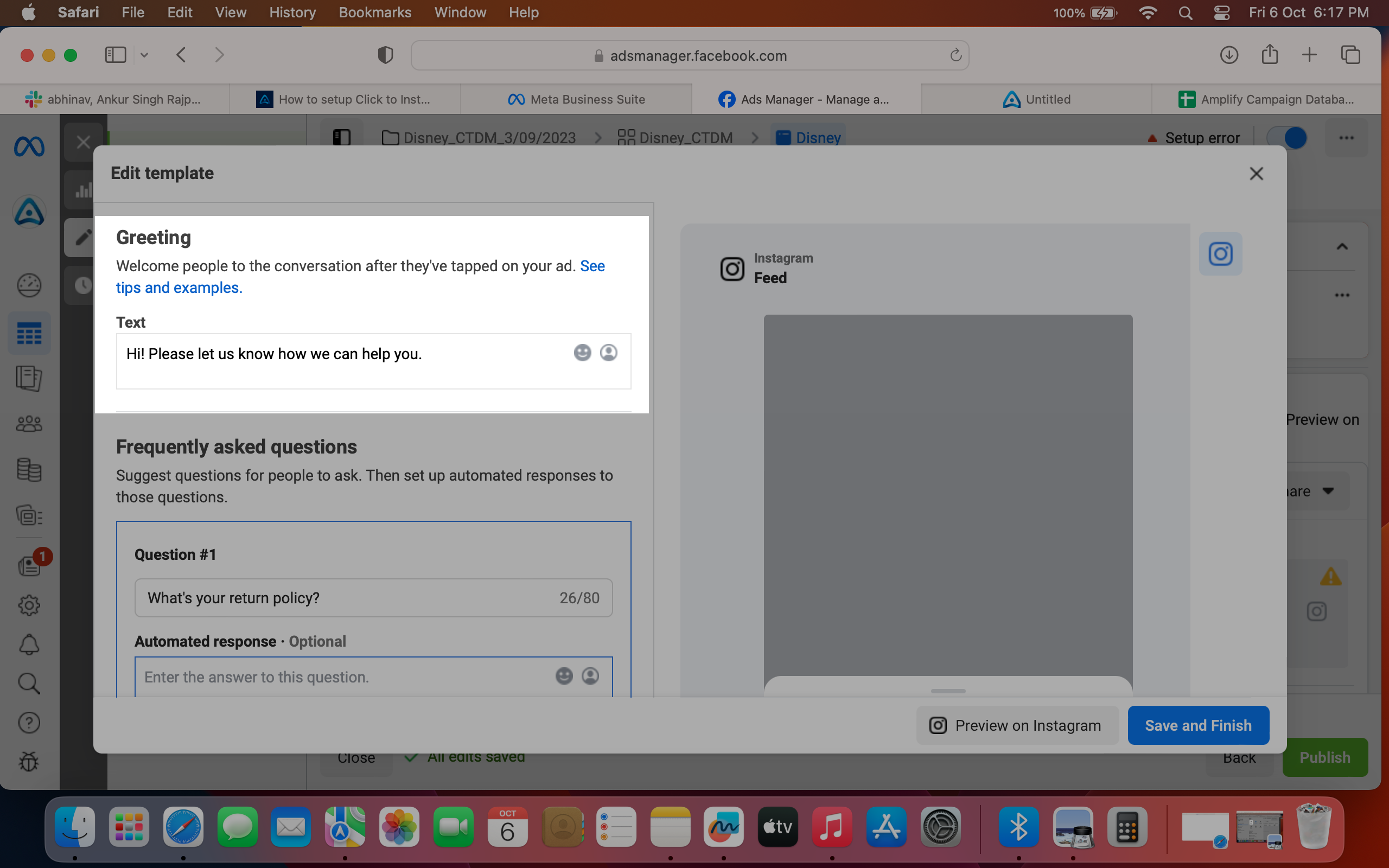
Task: Switch to Meta Business Suite tab
Action: point(576,99)
